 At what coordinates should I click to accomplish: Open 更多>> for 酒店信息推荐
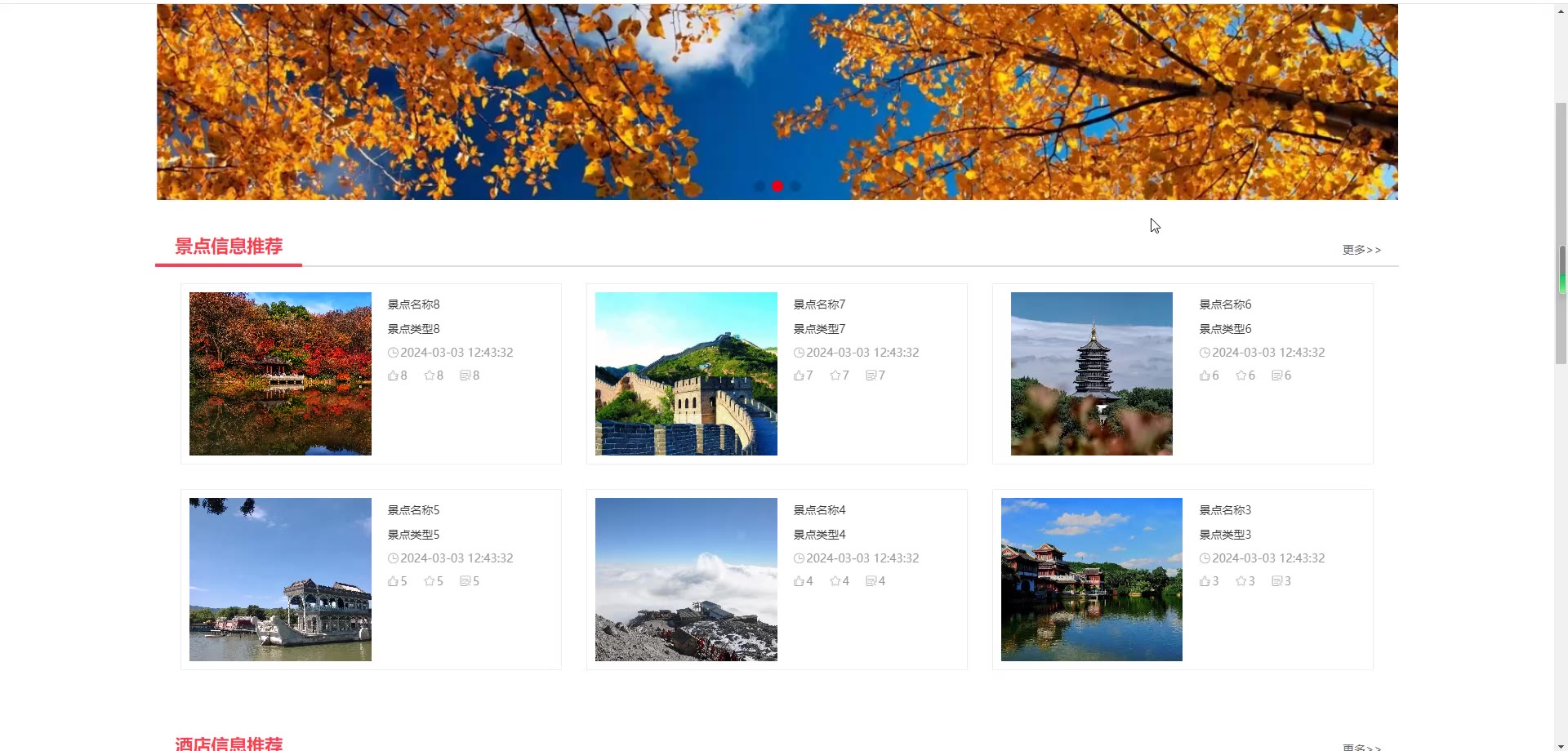click(x=1361, y=747)
